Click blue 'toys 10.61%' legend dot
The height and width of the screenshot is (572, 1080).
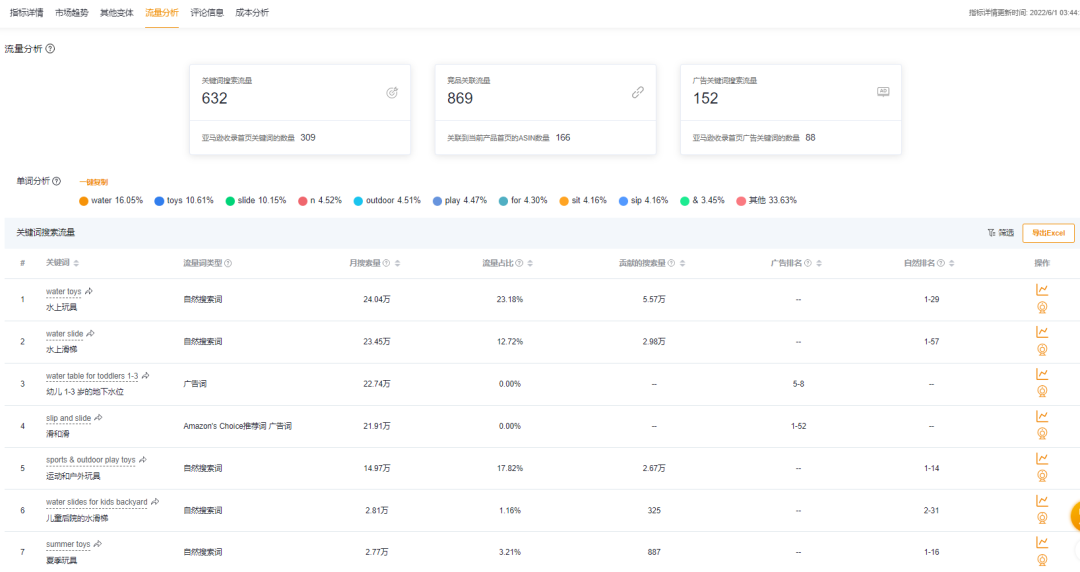pos(159,201)
